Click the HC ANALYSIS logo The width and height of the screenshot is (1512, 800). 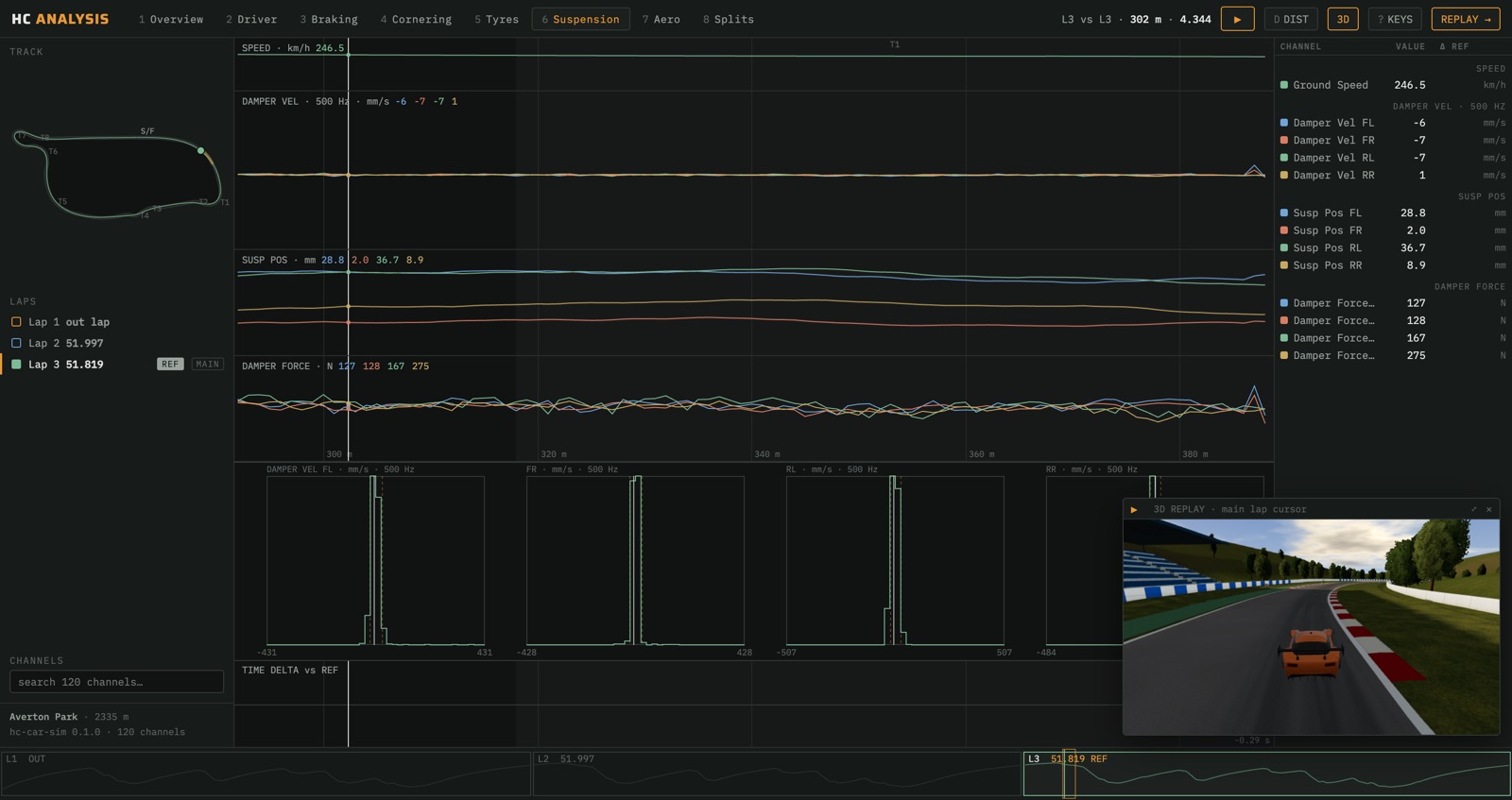[x=60, y=19]
